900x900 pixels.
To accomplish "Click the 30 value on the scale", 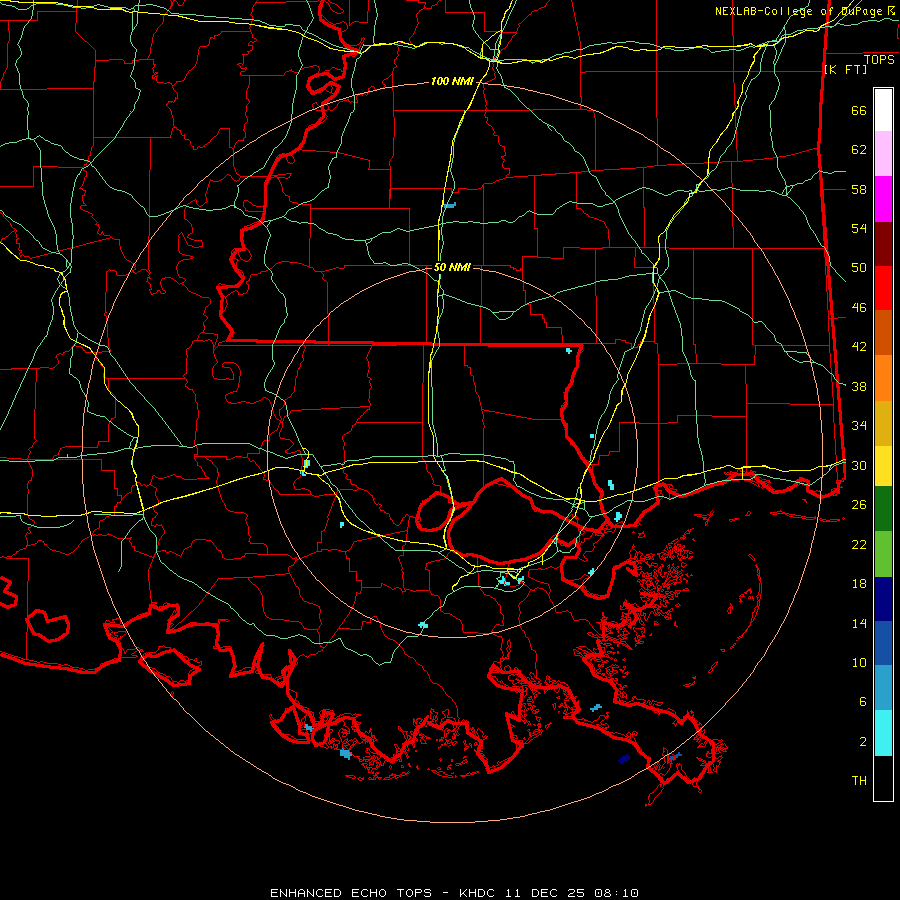I will (859, 465).
